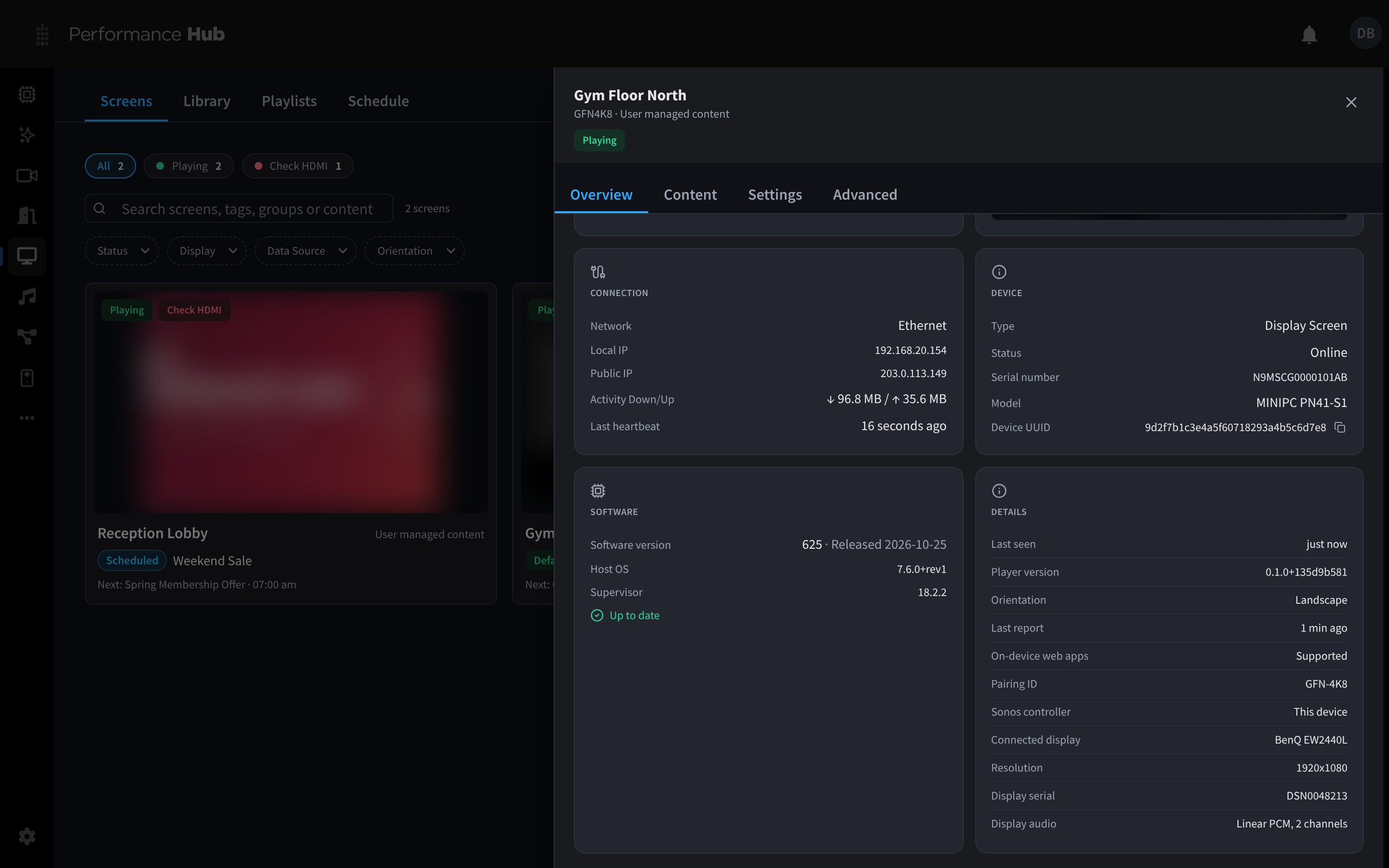Open the app grid launcher icon

42,34
